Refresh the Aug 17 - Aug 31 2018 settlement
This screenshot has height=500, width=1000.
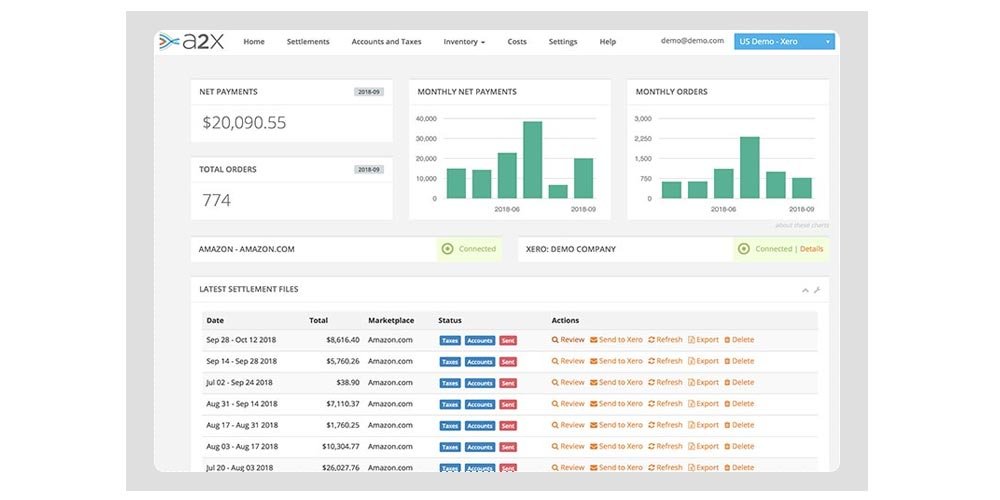click(x=665, y=425)
